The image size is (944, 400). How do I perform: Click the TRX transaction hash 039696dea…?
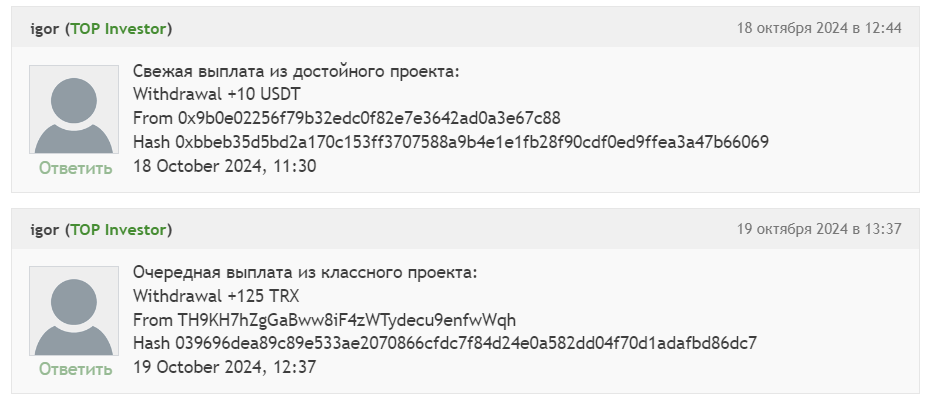pyautogui.click(x=466, y=343)
